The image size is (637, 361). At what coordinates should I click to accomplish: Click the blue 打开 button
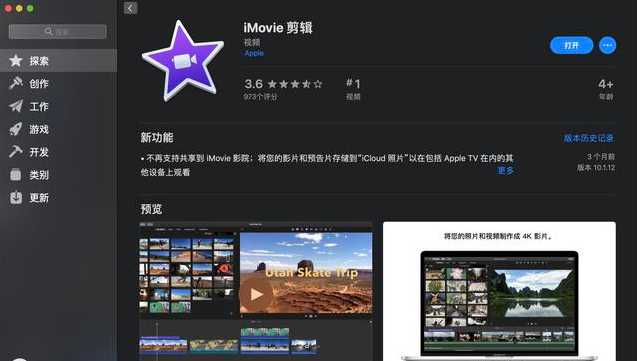point(571,45)
